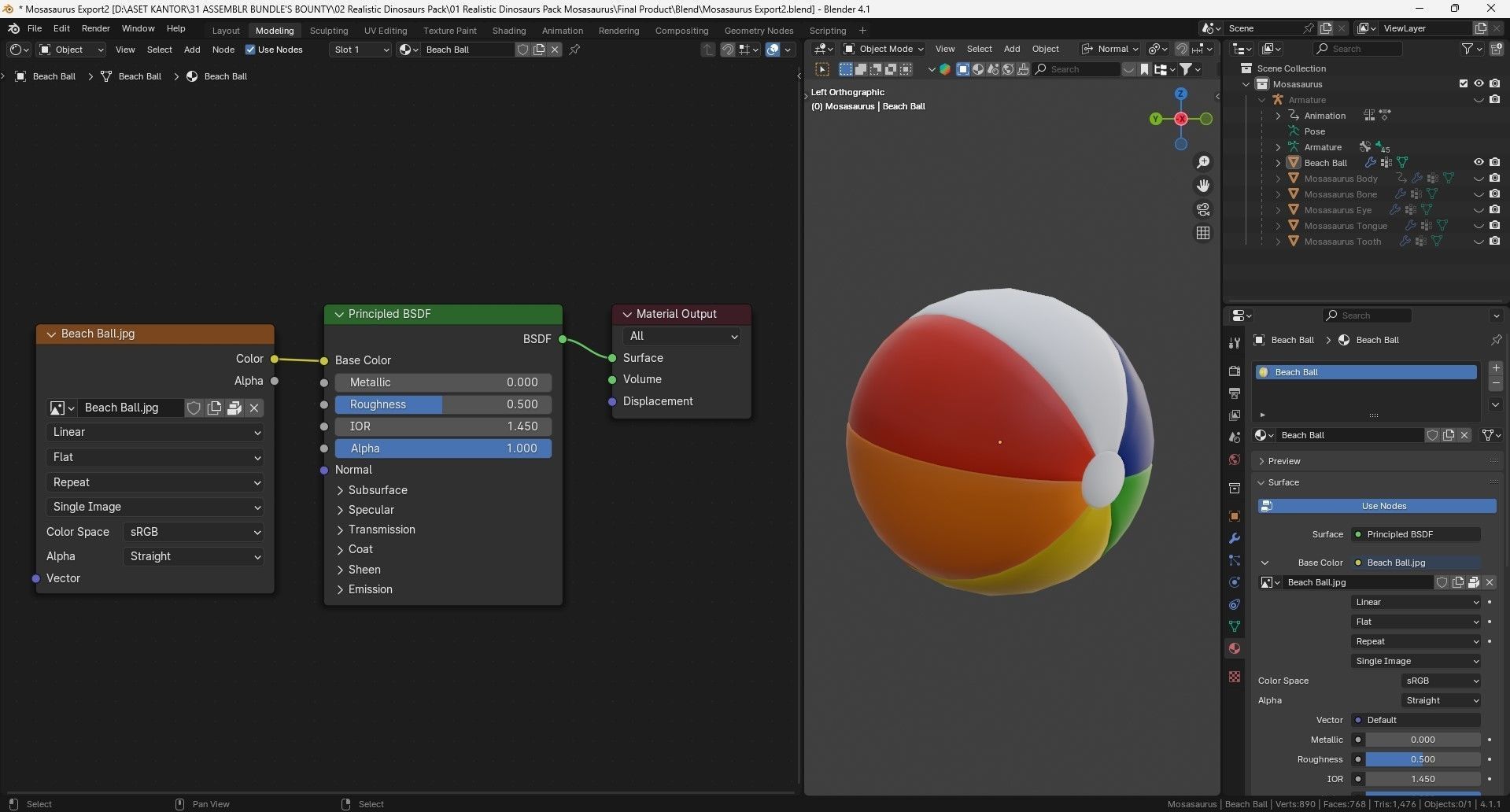
Task: Click the pan hand icon in the 3D viewport
Action: pos(1203,186)
